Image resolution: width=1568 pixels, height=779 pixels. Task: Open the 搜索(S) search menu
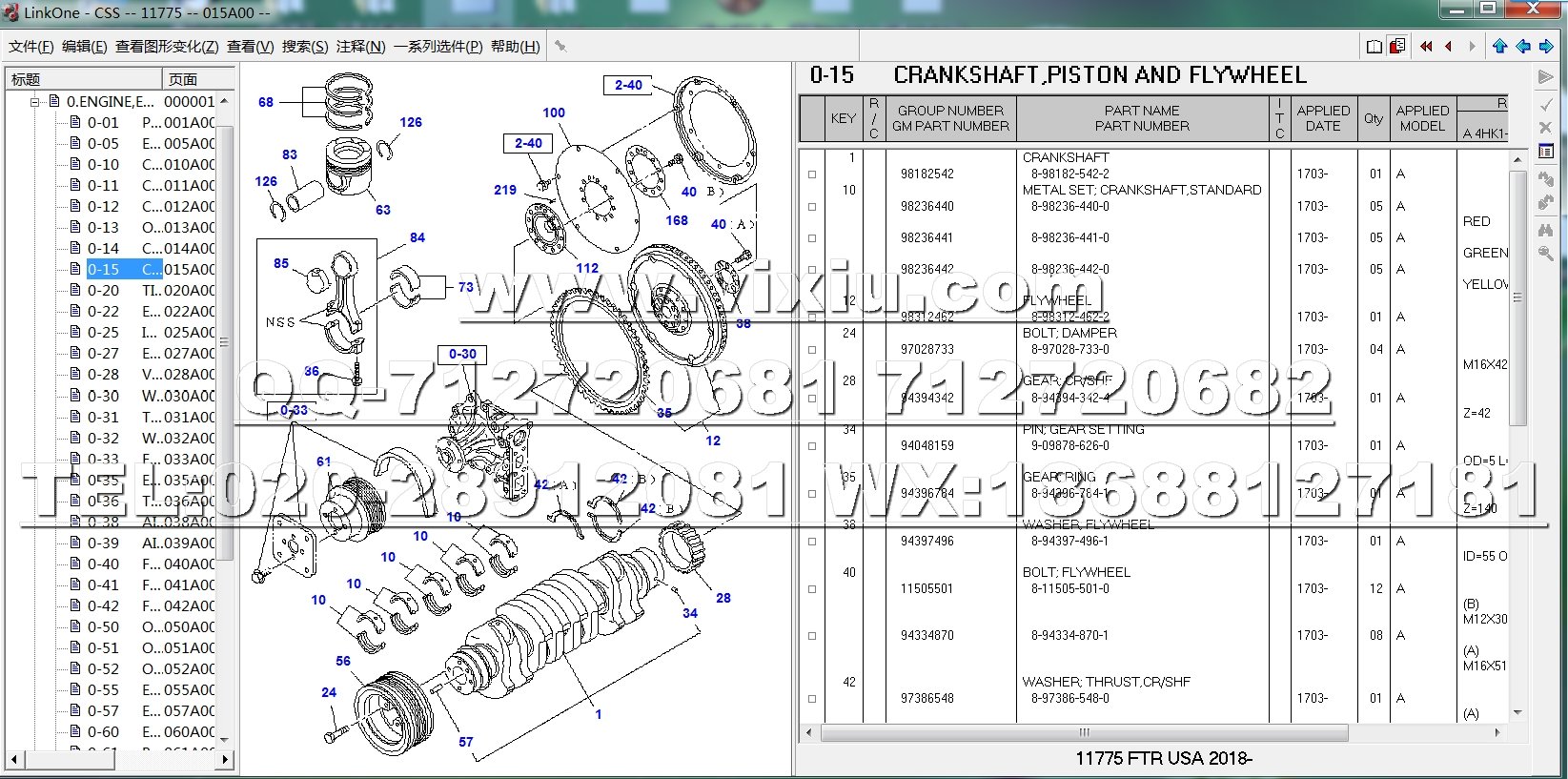coord(304,46)
